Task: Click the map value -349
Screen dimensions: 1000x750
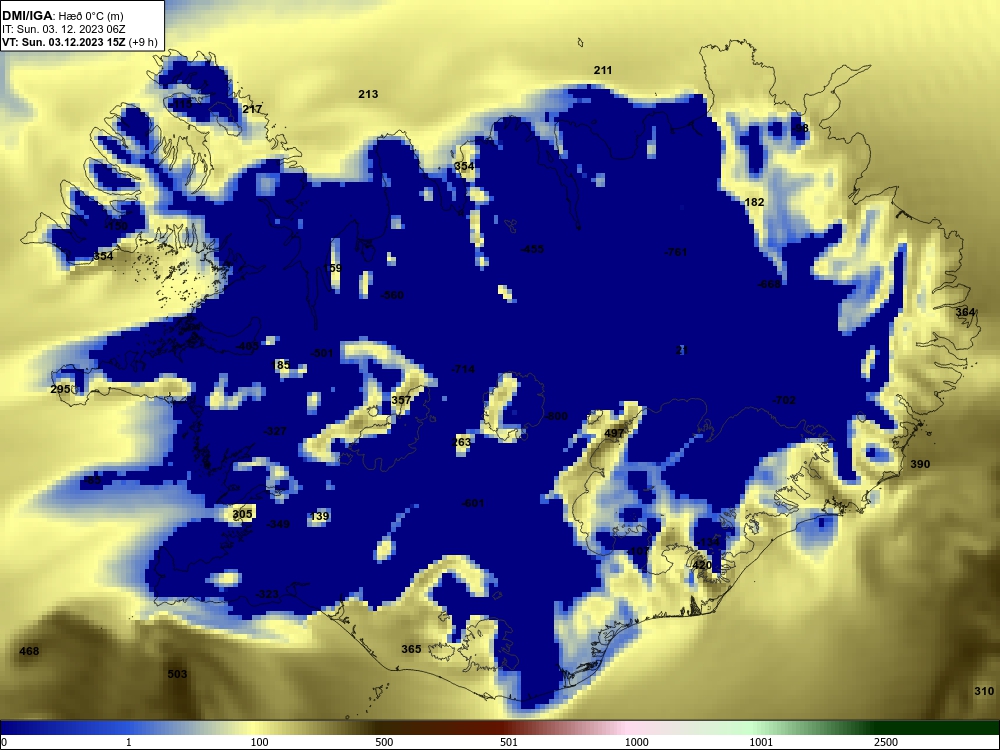Action: [x=278, y=524]
